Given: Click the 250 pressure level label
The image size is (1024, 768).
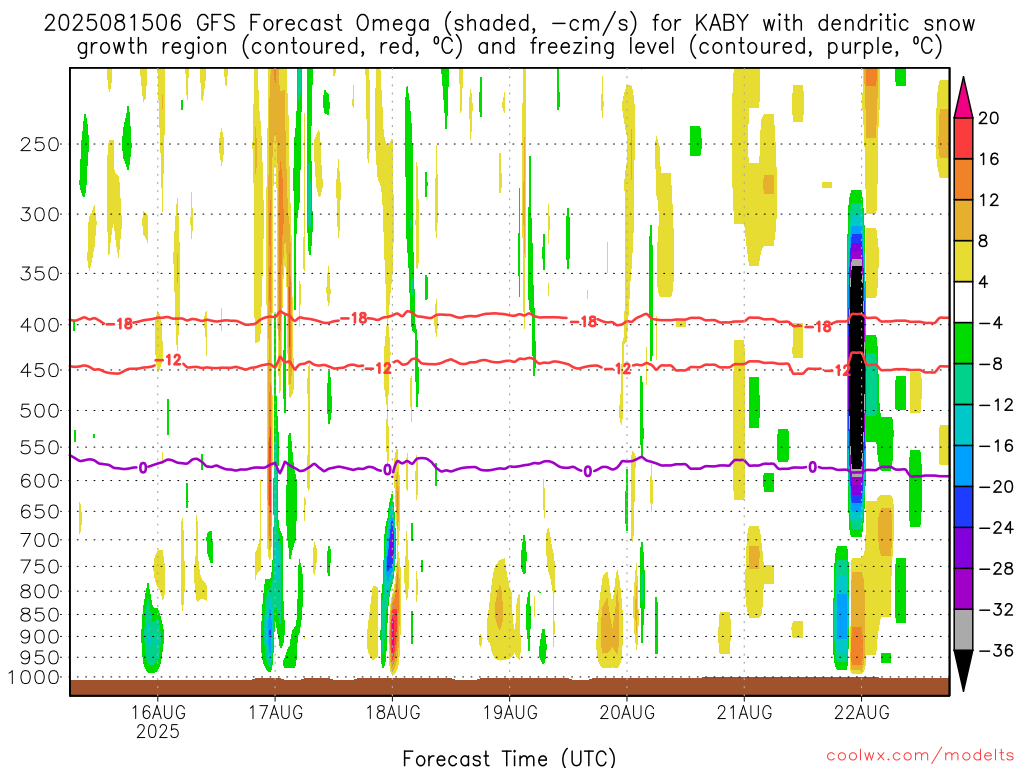Looking at the screenshot, I should coord(40,144).
